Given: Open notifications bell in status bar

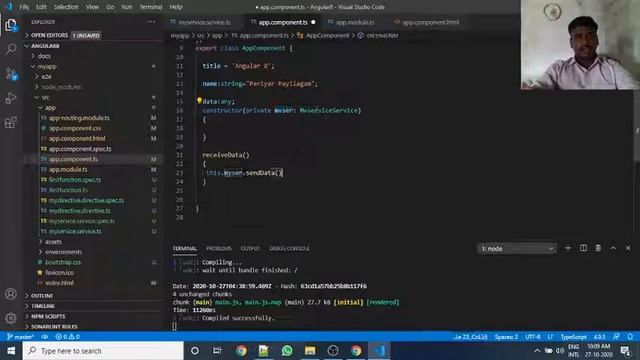Looking at the screenshot, I should (630, 337).
